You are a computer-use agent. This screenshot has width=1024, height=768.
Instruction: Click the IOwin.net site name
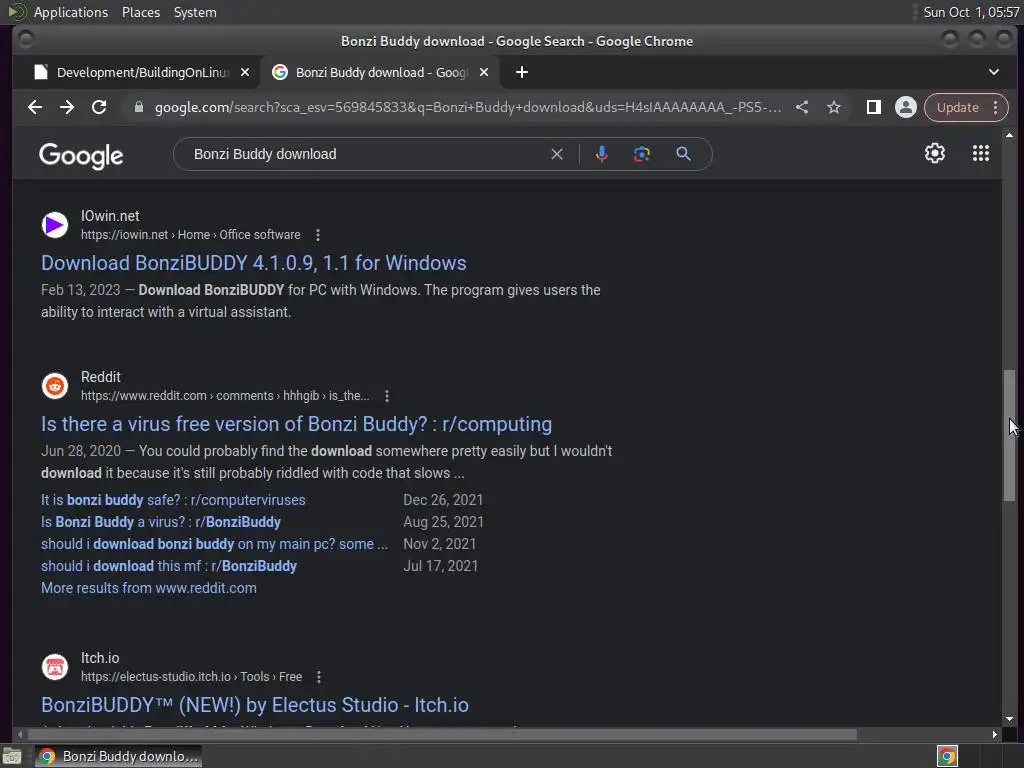110,216
